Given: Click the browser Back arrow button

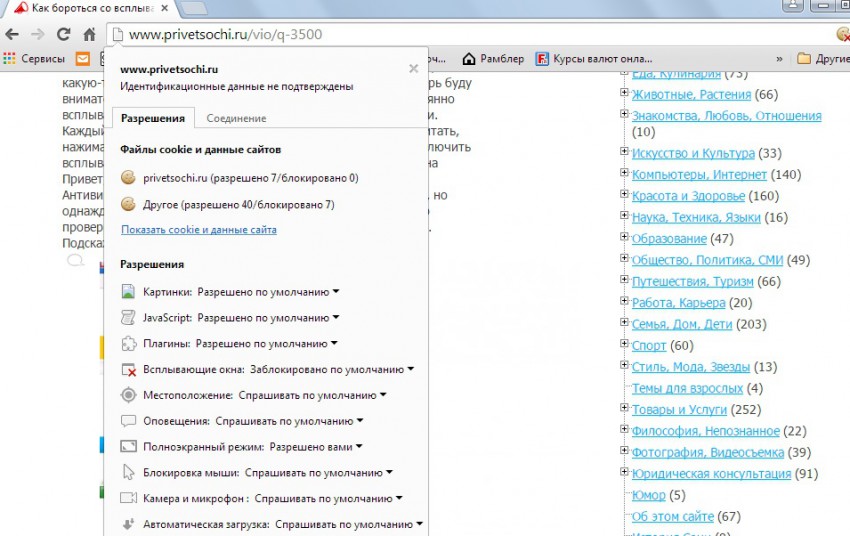Looking at the screenshot, I should pos(13,34).
